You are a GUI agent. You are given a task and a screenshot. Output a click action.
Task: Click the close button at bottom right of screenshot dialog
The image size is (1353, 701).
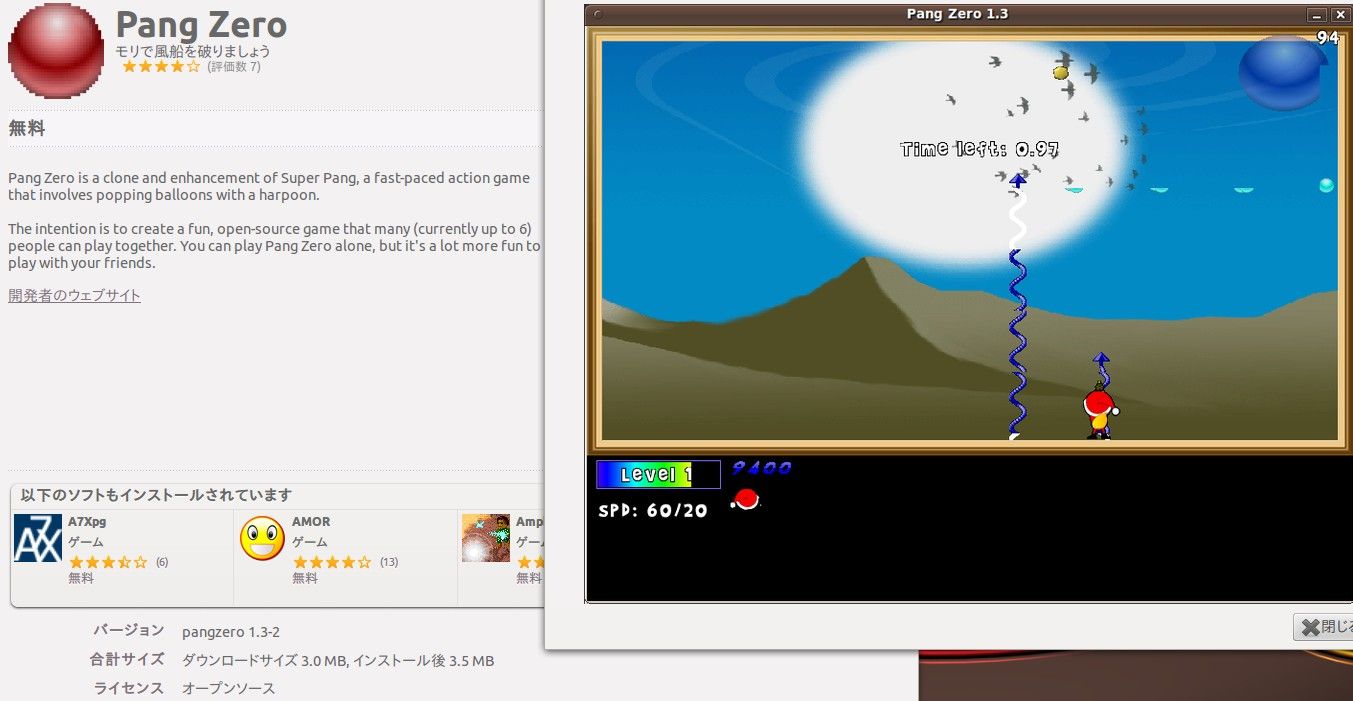pyautogui.click(x=1323, y=627)
